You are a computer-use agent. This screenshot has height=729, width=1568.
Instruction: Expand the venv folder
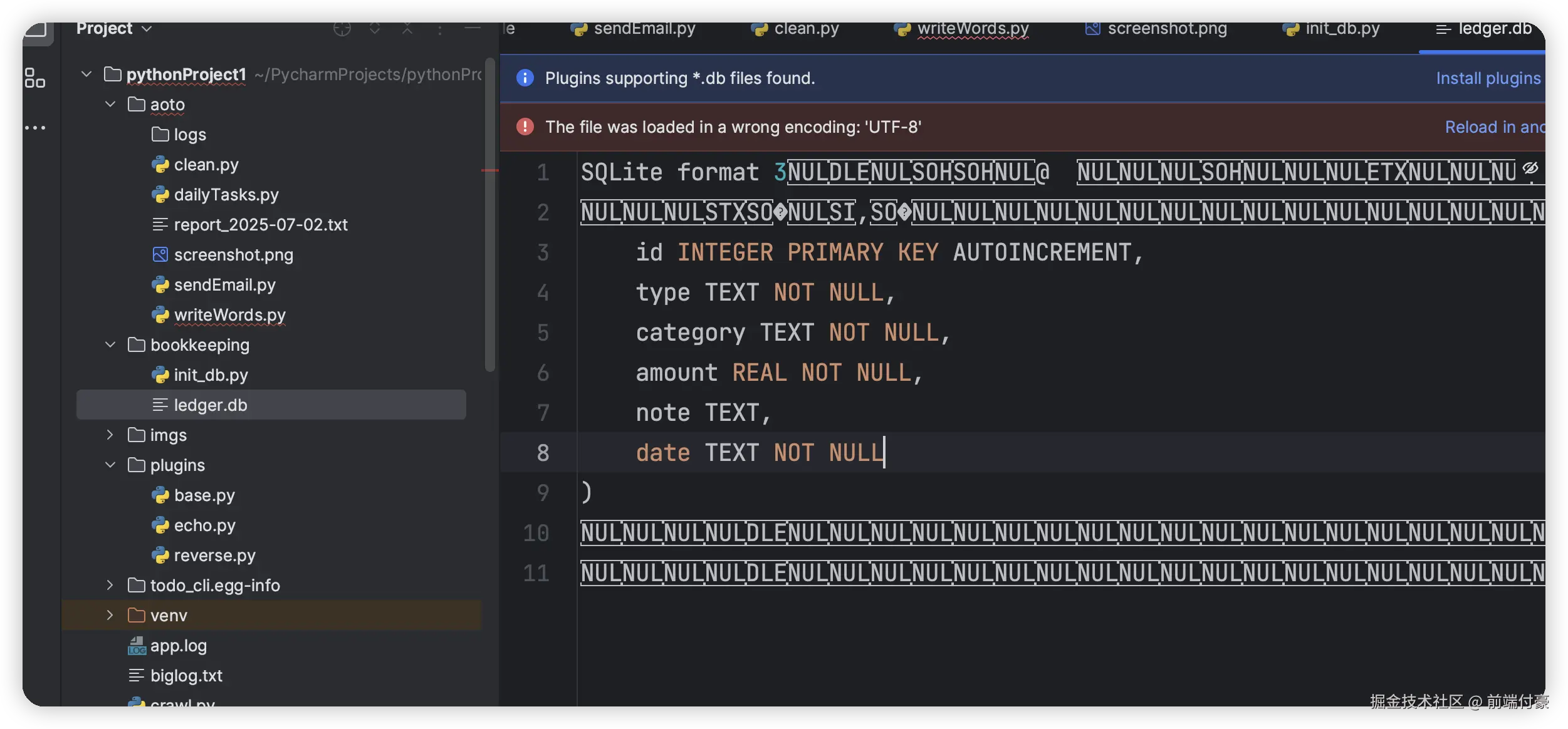[110, 615]
